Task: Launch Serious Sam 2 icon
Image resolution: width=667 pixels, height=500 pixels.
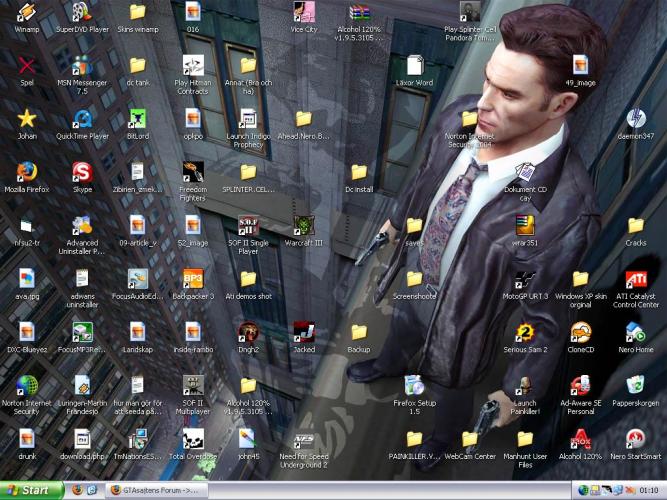Action: click(x=524, y=332)
